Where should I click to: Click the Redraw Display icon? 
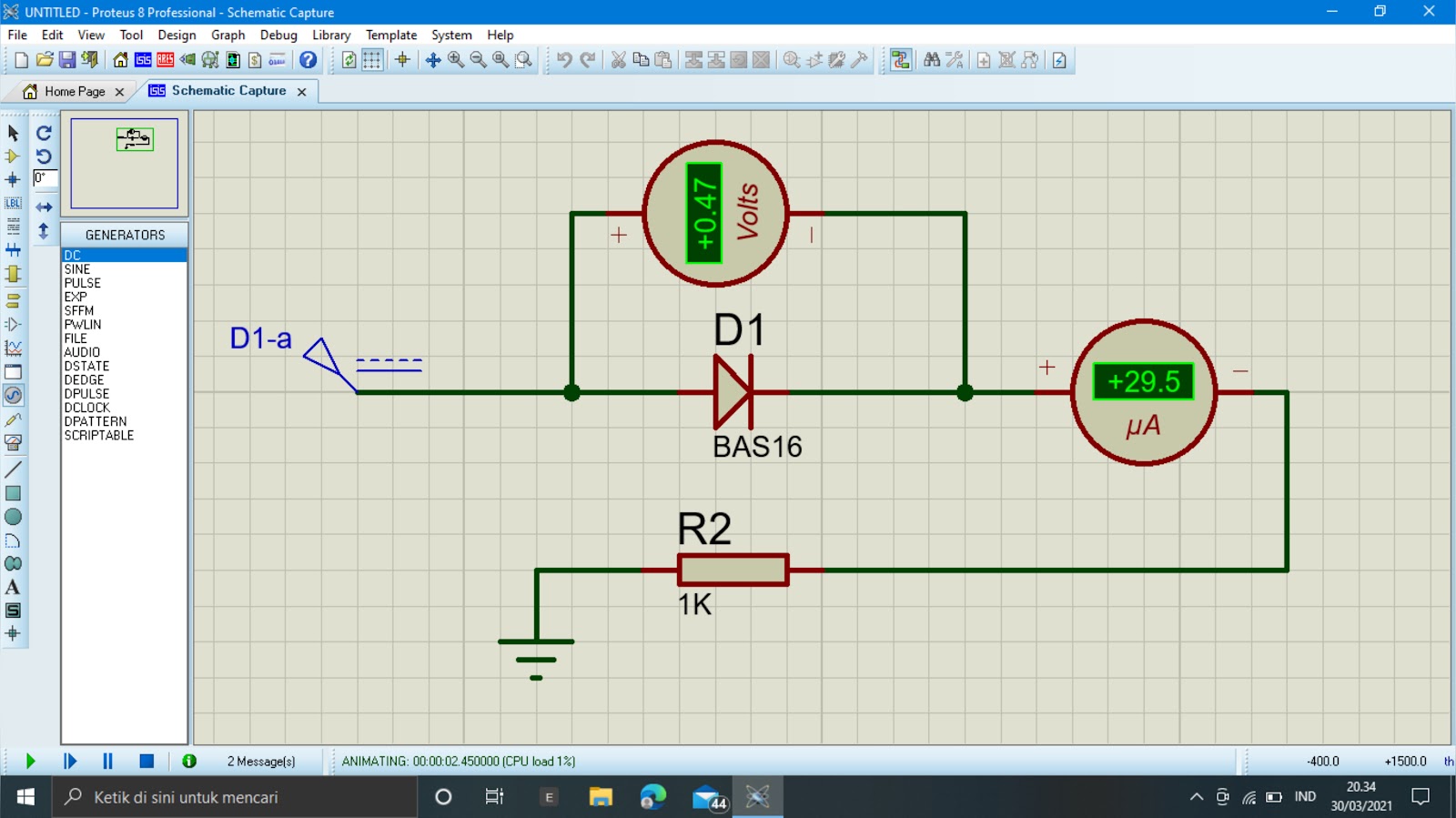[x=349, y=60]
